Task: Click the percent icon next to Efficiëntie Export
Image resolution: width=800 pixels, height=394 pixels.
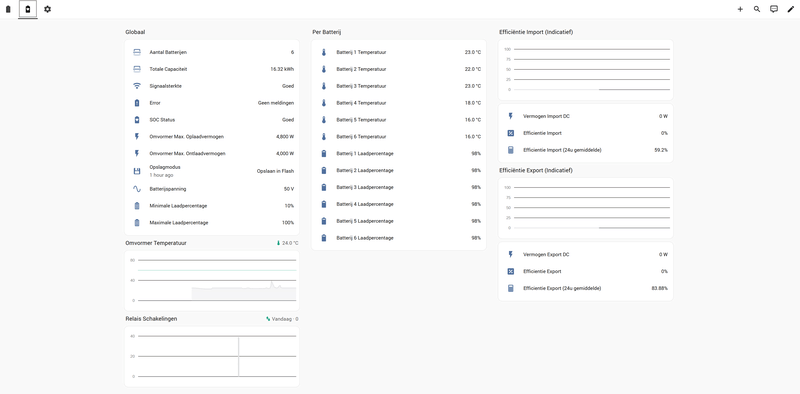Action: point(510,272)
